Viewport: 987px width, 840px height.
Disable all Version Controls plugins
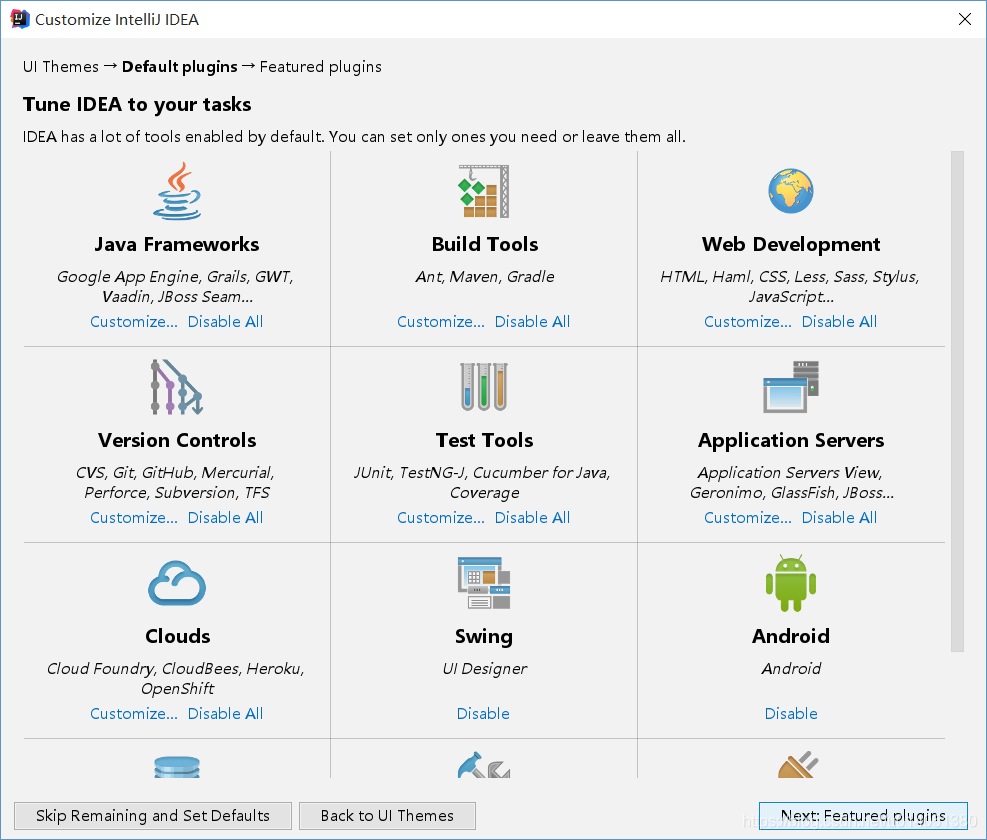point(225,518)
